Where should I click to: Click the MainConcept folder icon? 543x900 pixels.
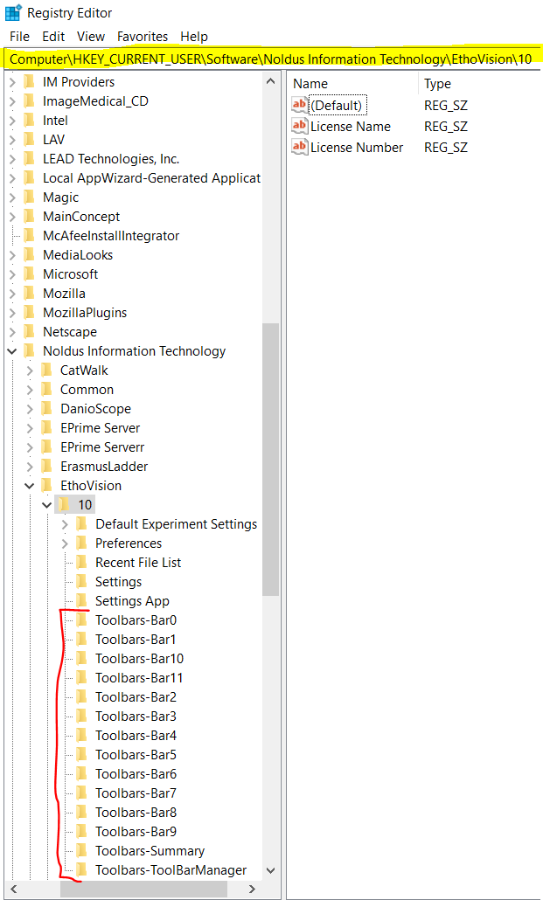tap(29, 216)
